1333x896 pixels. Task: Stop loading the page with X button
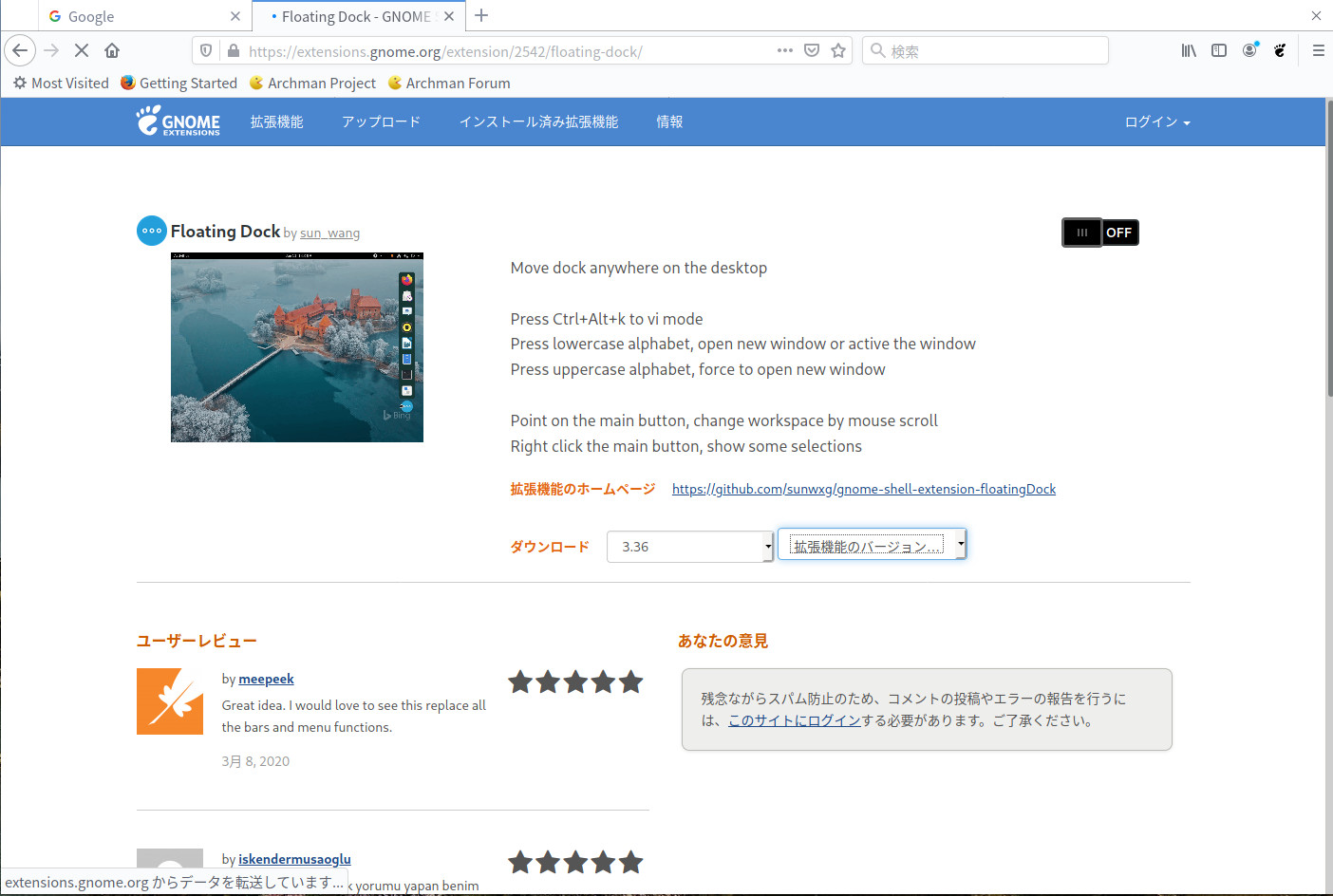pyautogui.click(x=82, y=50)
